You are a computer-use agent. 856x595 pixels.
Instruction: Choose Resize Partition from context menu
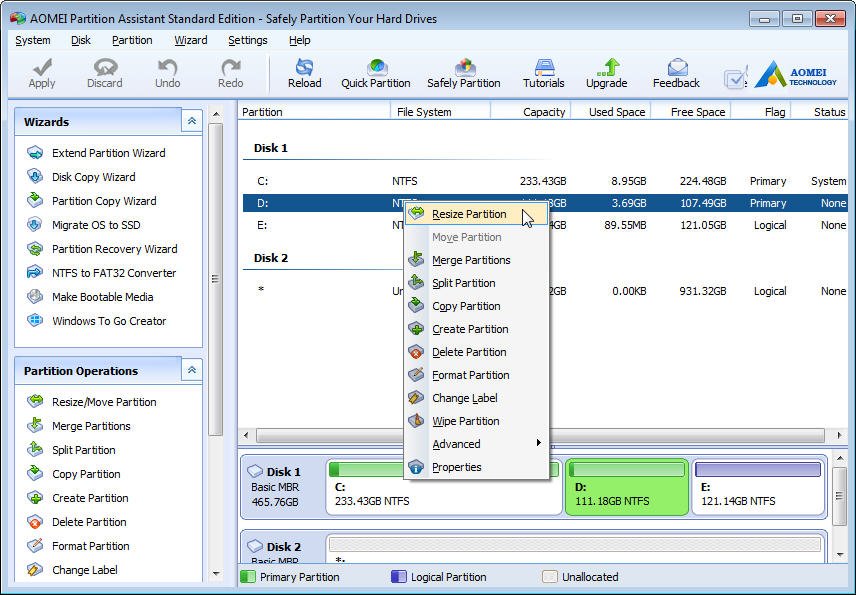pyautogui.click(x=468, y=214)
